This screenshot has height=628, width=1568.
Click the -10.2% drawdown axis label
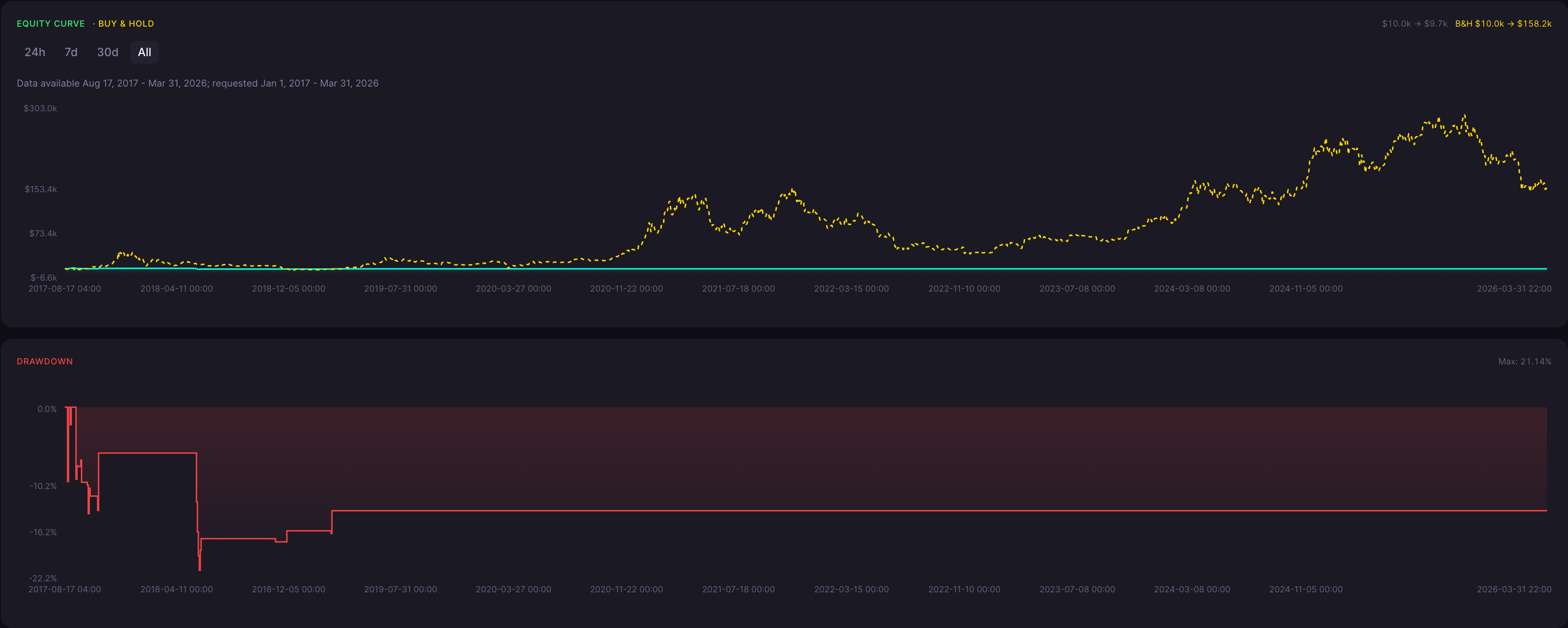(43, 486)
